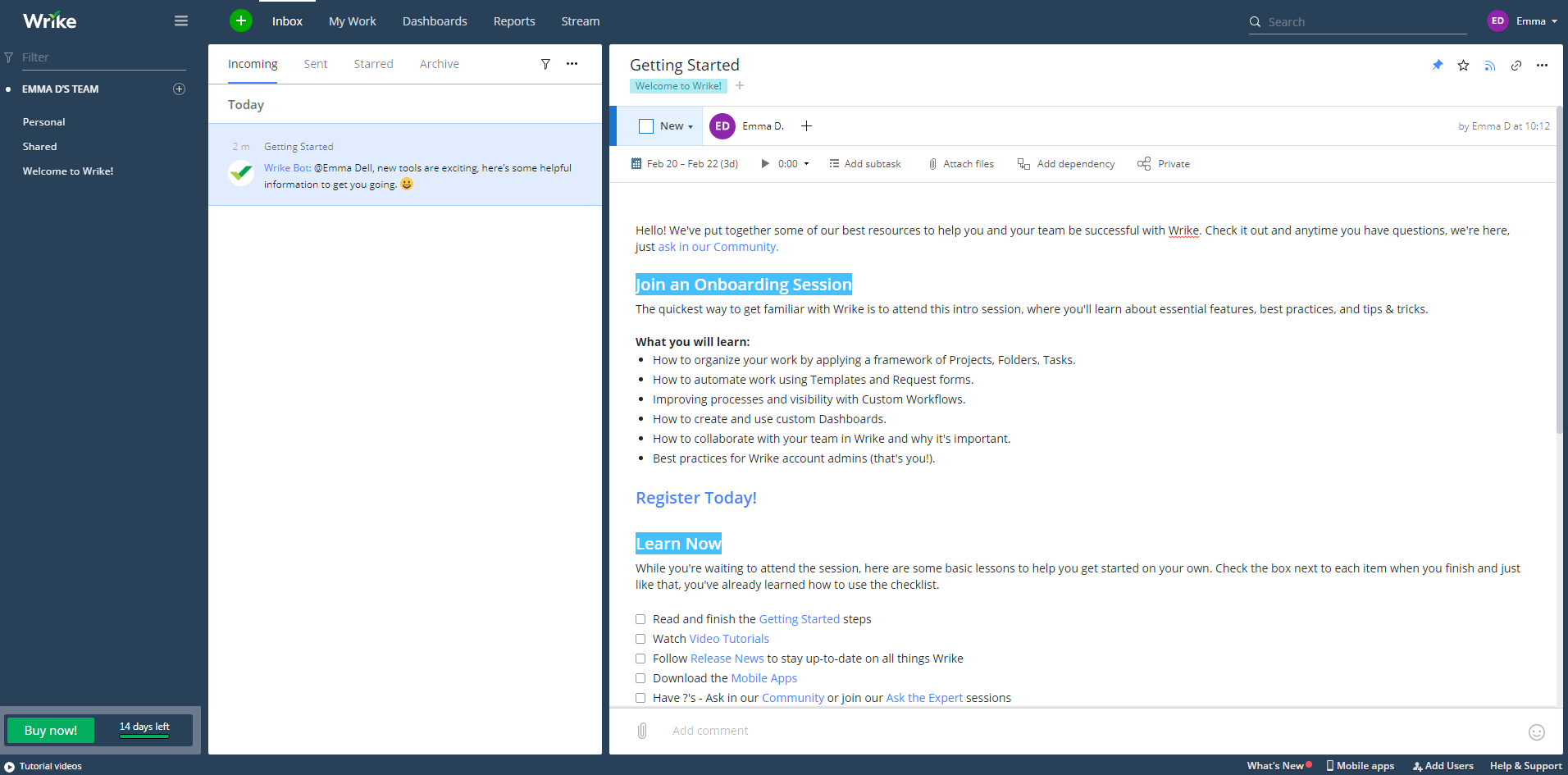The image size is (1568, 775).
Task: Switch to Sent inbox tab
Action: (316, 64)
